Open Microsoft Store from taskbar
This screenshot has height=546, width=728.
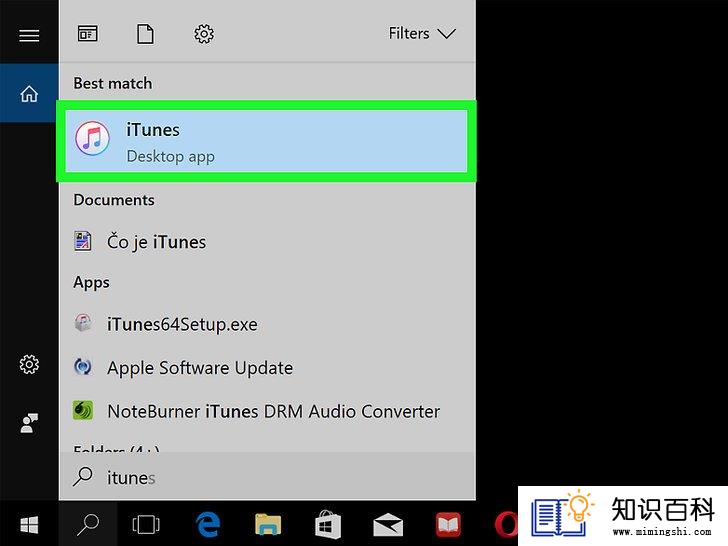pyautogui.click(x=328, y=525)
